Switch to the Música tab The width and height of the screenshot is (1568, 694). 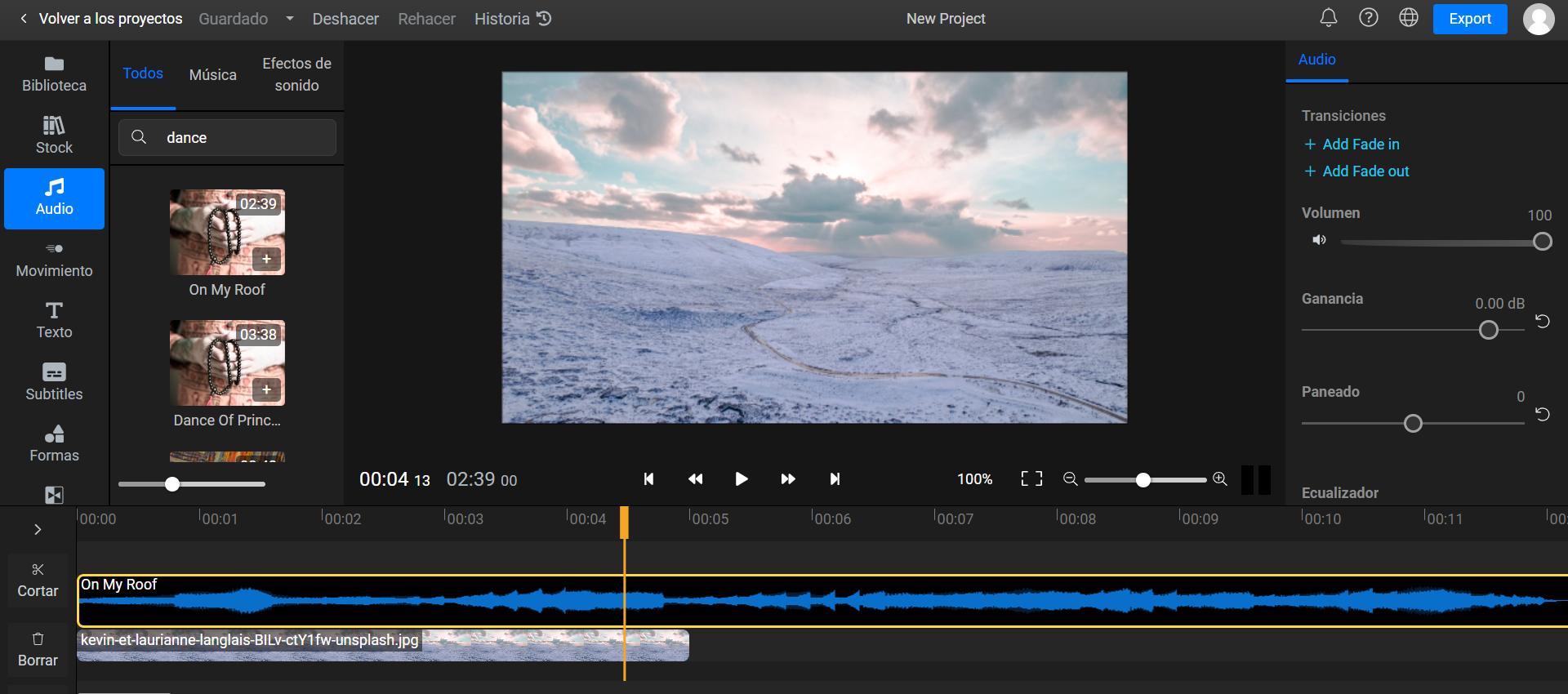point(212,75)
